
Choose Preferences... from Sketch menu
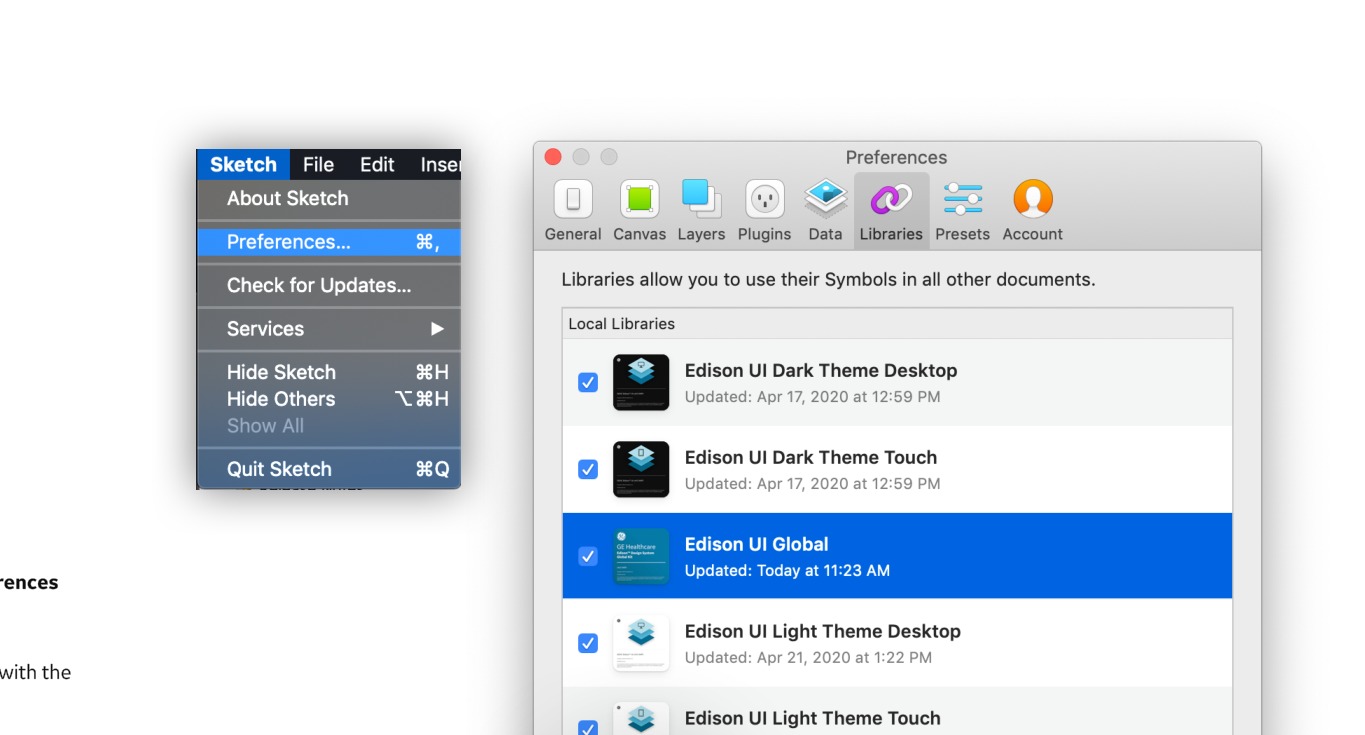click(x=329, y=242)
